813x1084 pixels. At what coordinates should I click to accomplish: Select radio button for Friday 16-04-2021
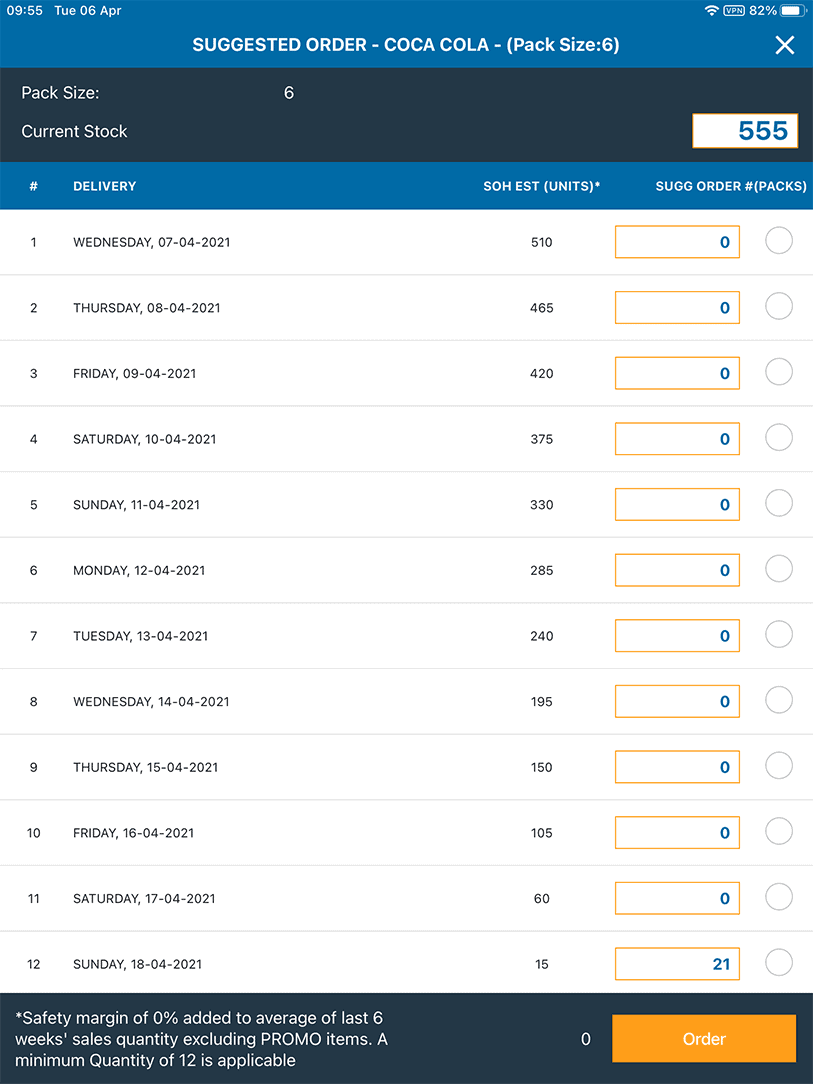pos(778,832)
